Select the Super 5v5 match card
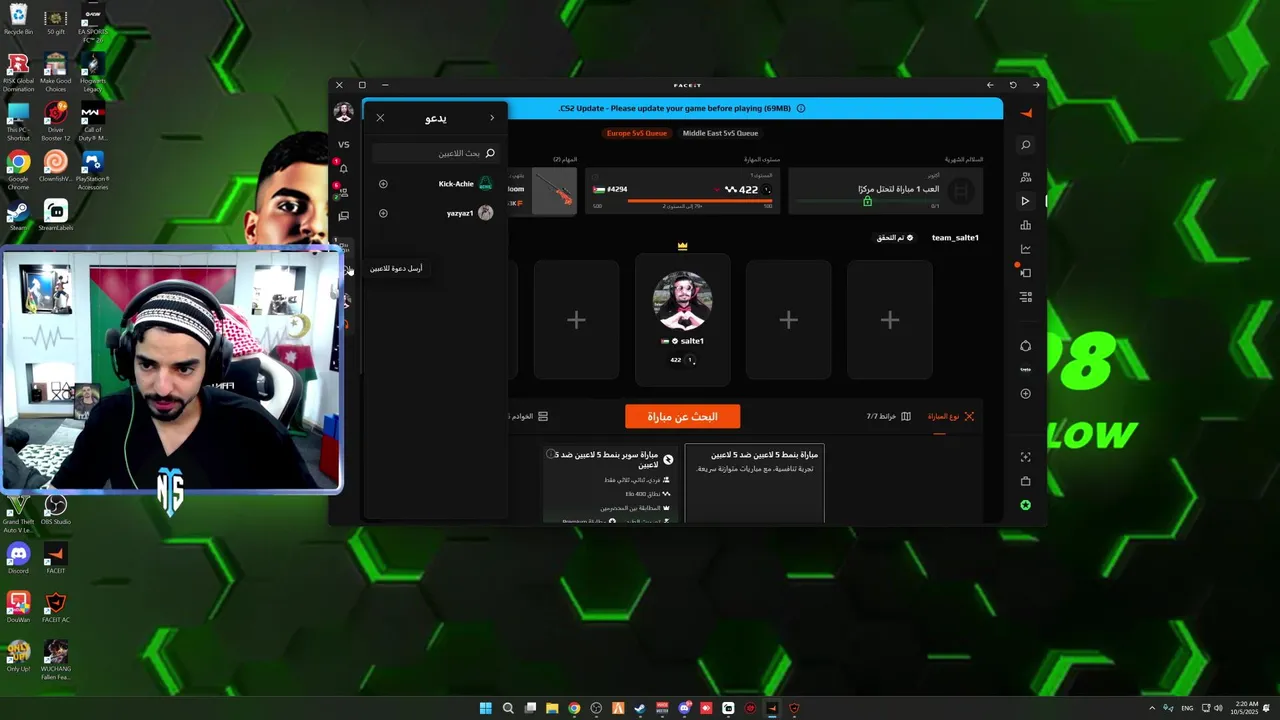 pyautogui.click(x=611, y=484)
